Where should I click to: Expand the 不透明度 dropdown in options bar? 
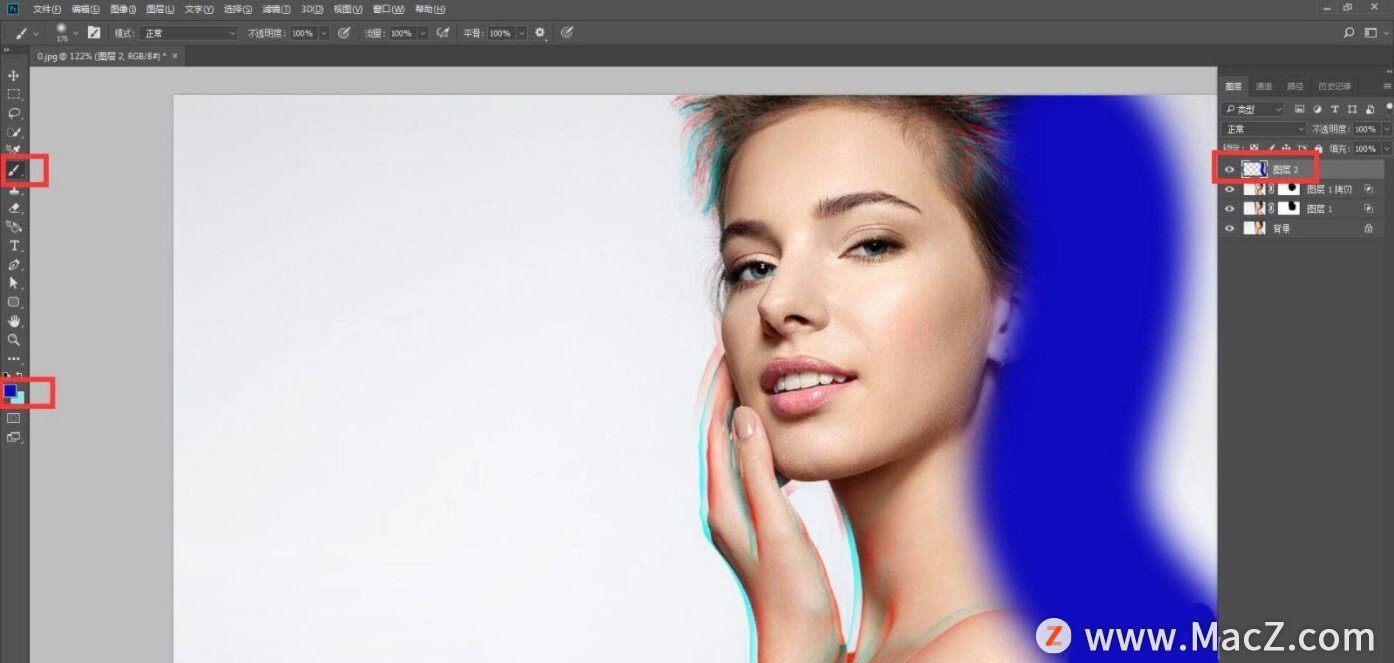(x=323, y=33)
